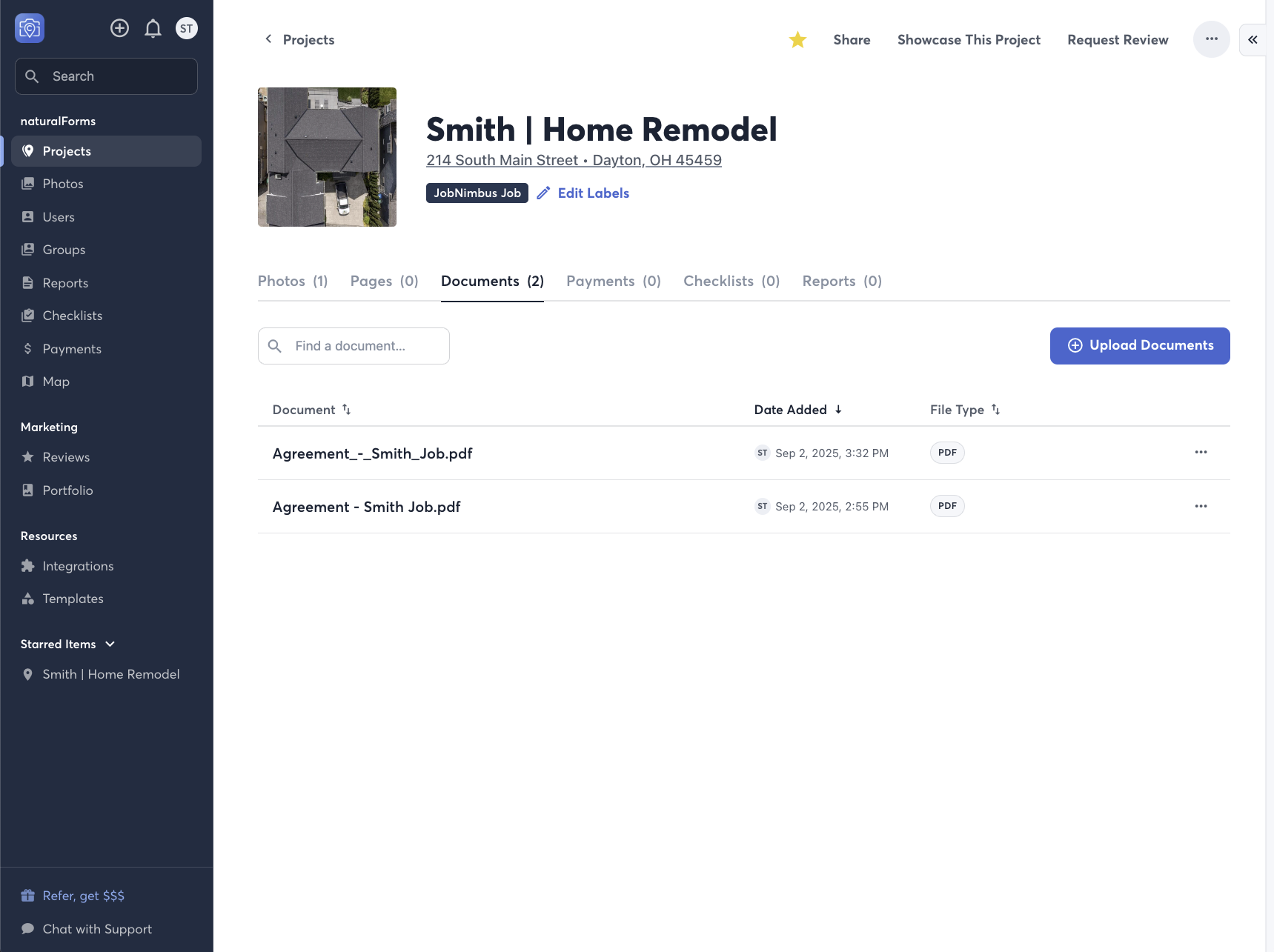Click the project roof thumbnail image
Screen dimensions: 1274x952
point(327,157)
